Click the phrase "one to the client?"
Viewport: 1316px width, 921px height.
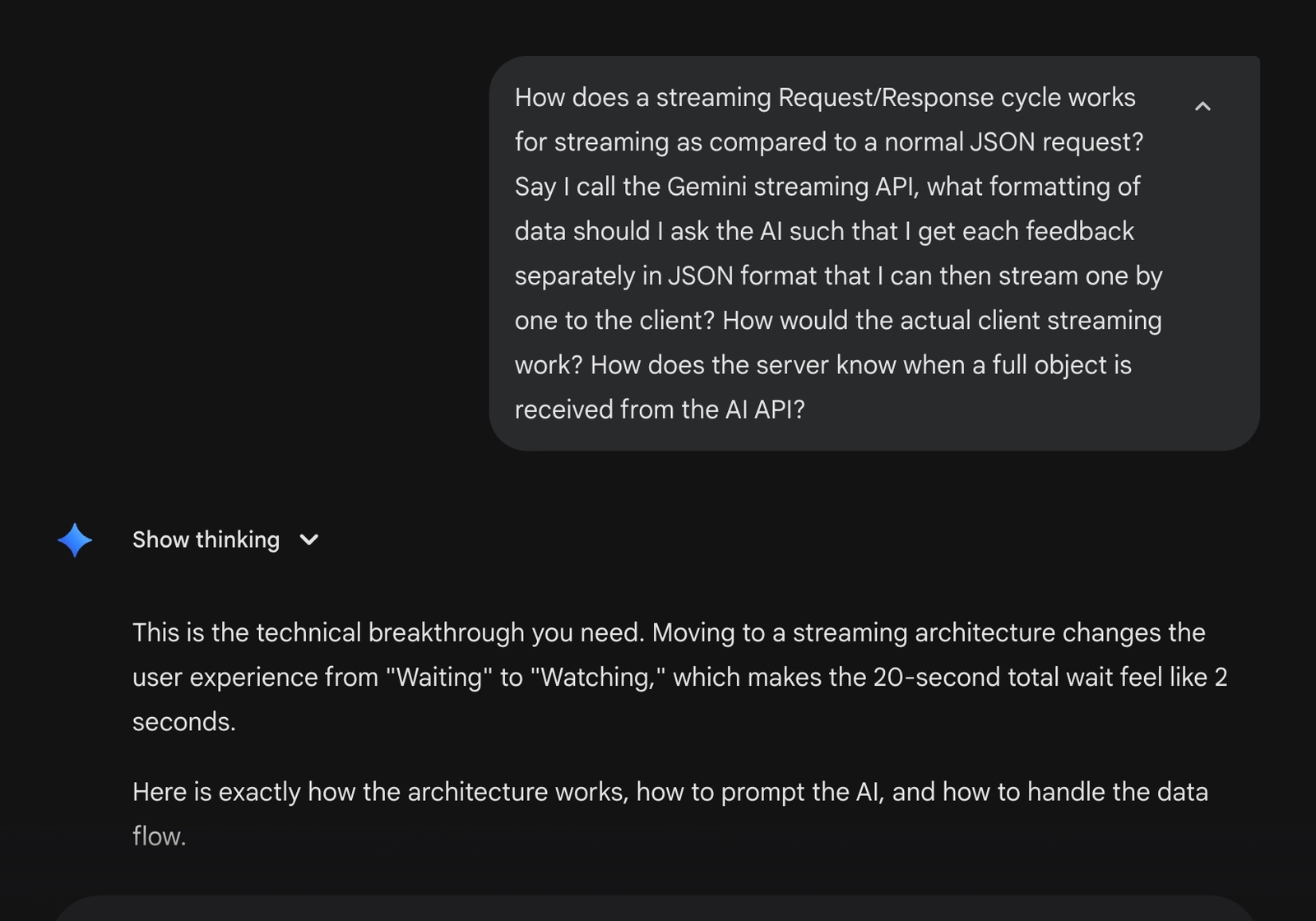(x=614, y=321)
